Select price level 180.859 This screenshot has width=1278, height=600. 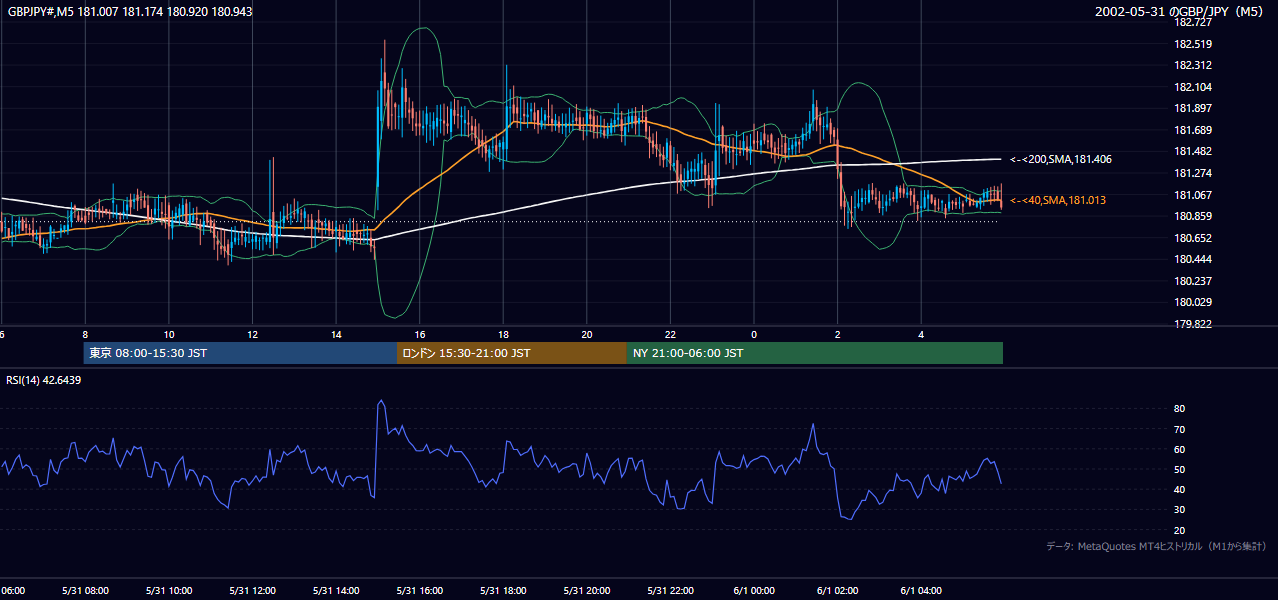click(x=1194, y=216)
